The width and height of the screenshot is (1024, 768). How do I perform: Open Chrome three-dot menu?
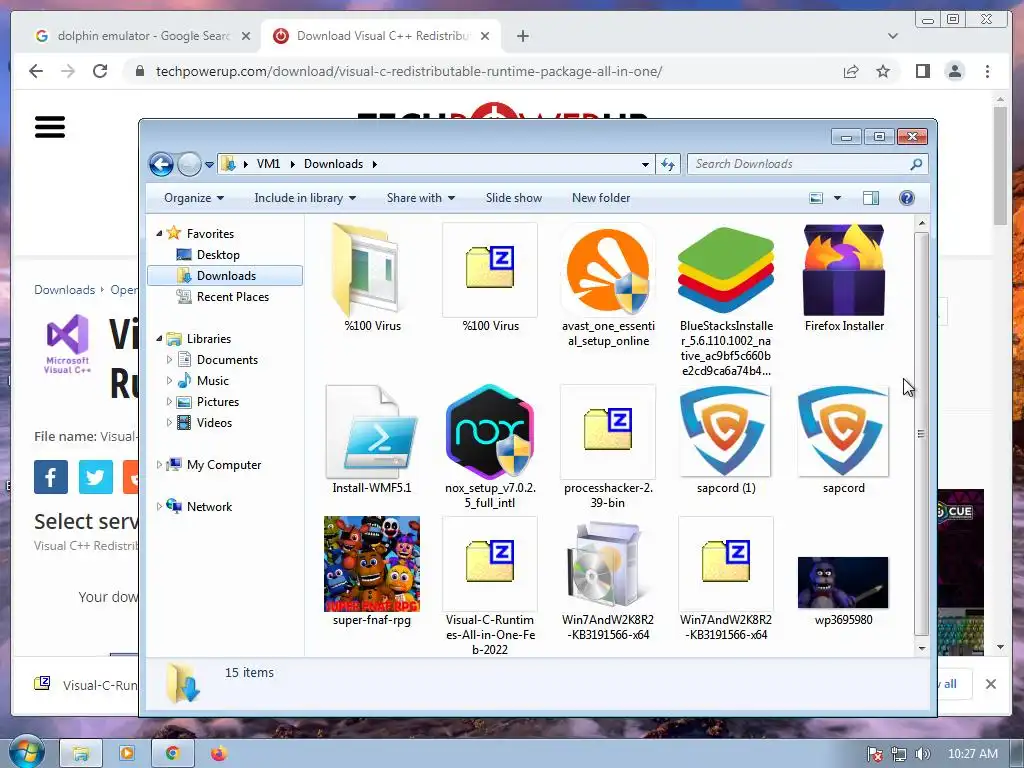[987, 71]
